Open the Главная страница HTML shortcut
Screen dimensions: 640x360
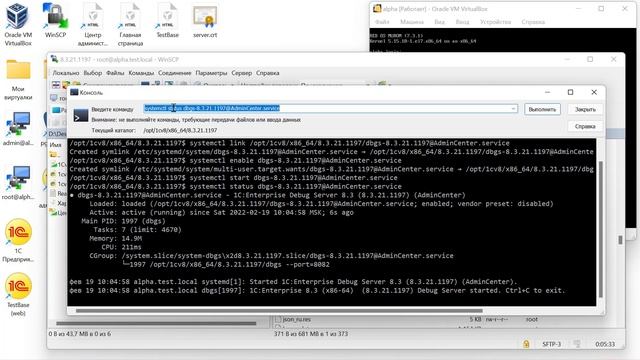coord(130,24)
